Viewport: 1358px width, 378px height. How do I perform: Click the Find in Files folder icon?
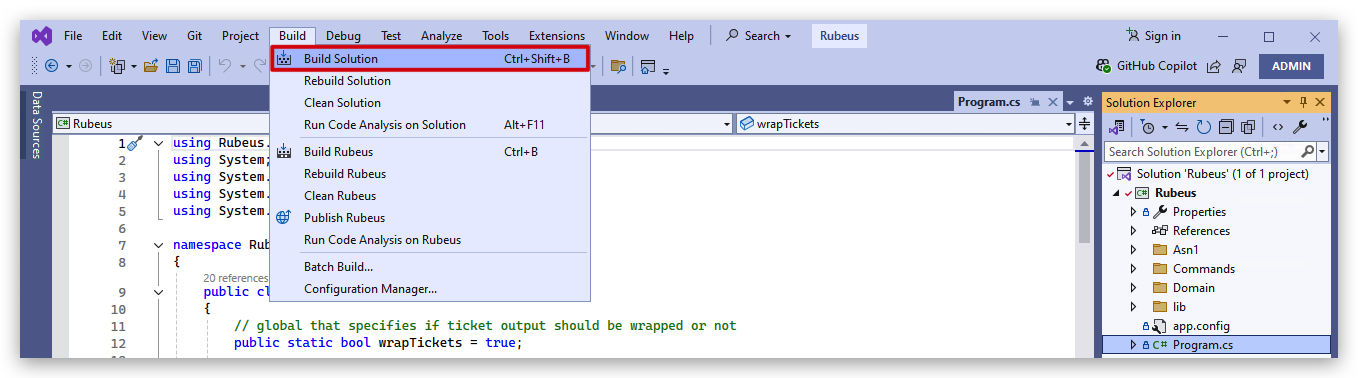click(x=619, y=66)
